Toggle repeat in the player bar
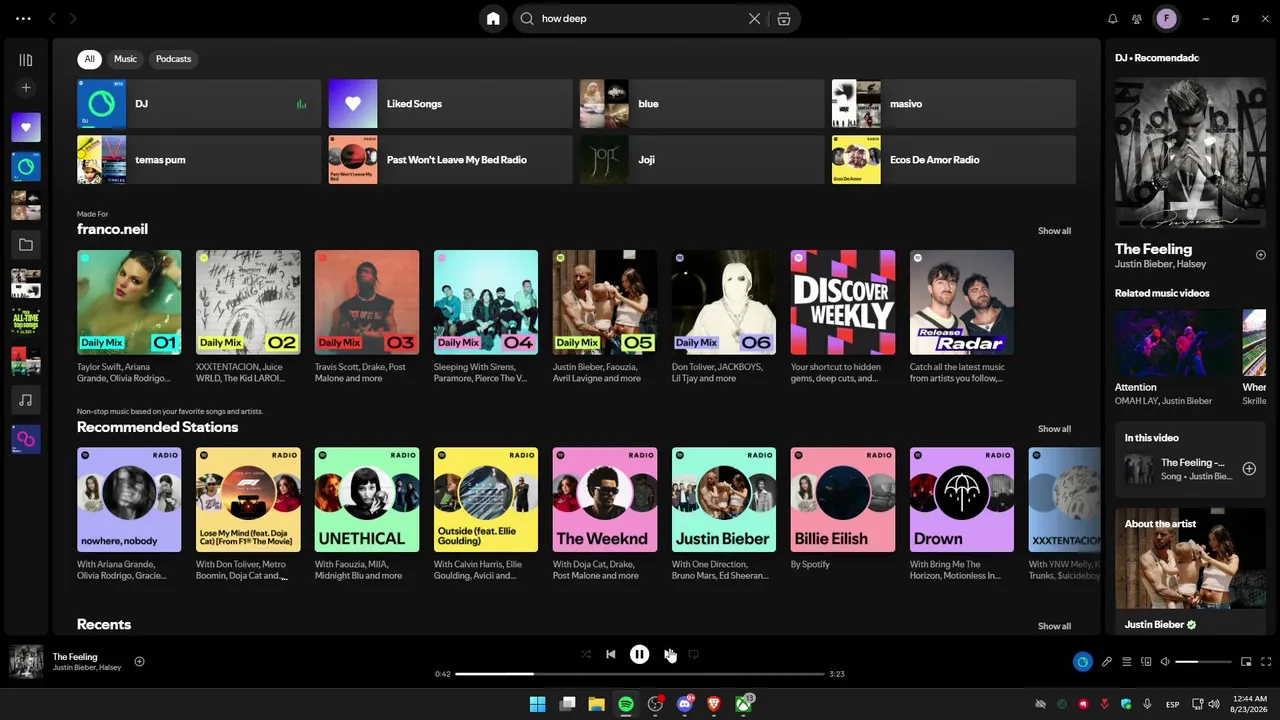 pyautogui.click(x=693, y=654)
